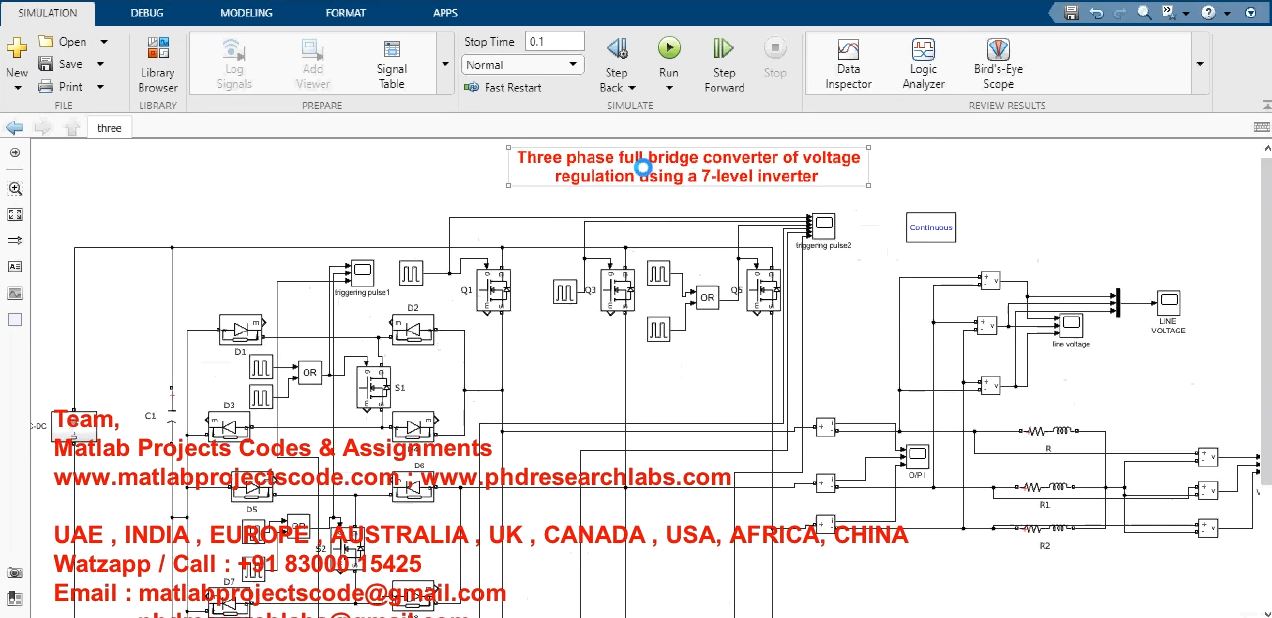Select the LINE VOLTAGE scope block
Viewport: 1272px width, 618px height.
pos(1168,301)
